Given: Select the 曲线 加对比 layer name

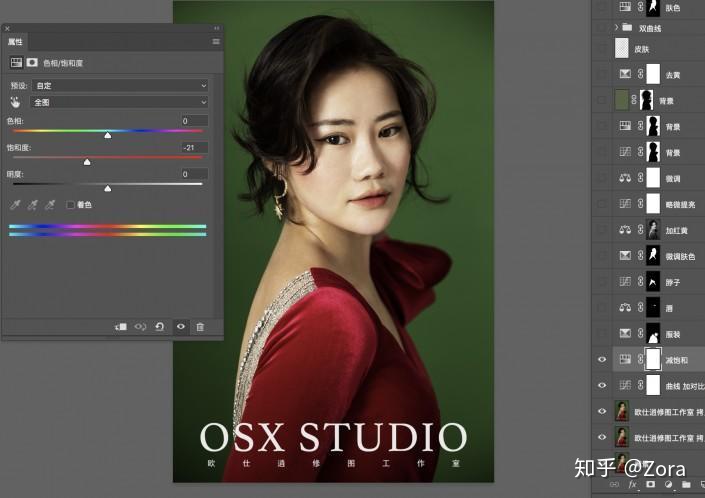Looking at the screenshot, I should pos(685,386).
